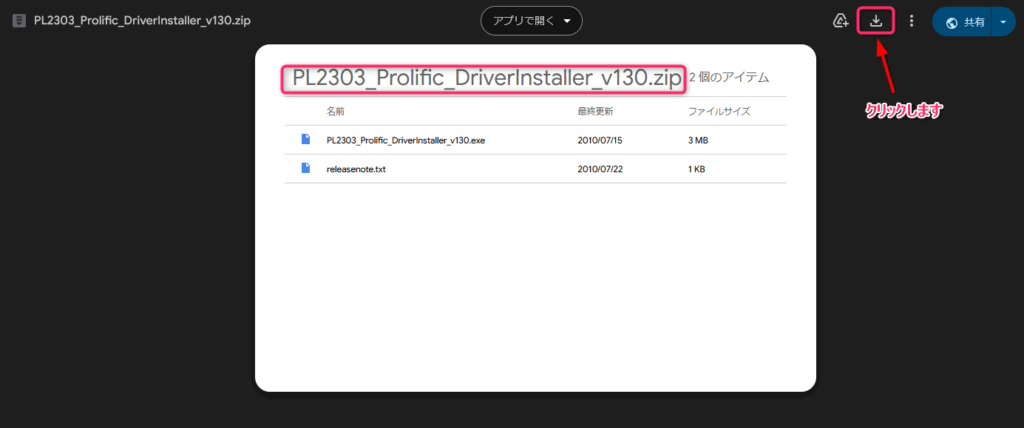
Task: Click the 名前 column header
Action: [x=336, y=112]
